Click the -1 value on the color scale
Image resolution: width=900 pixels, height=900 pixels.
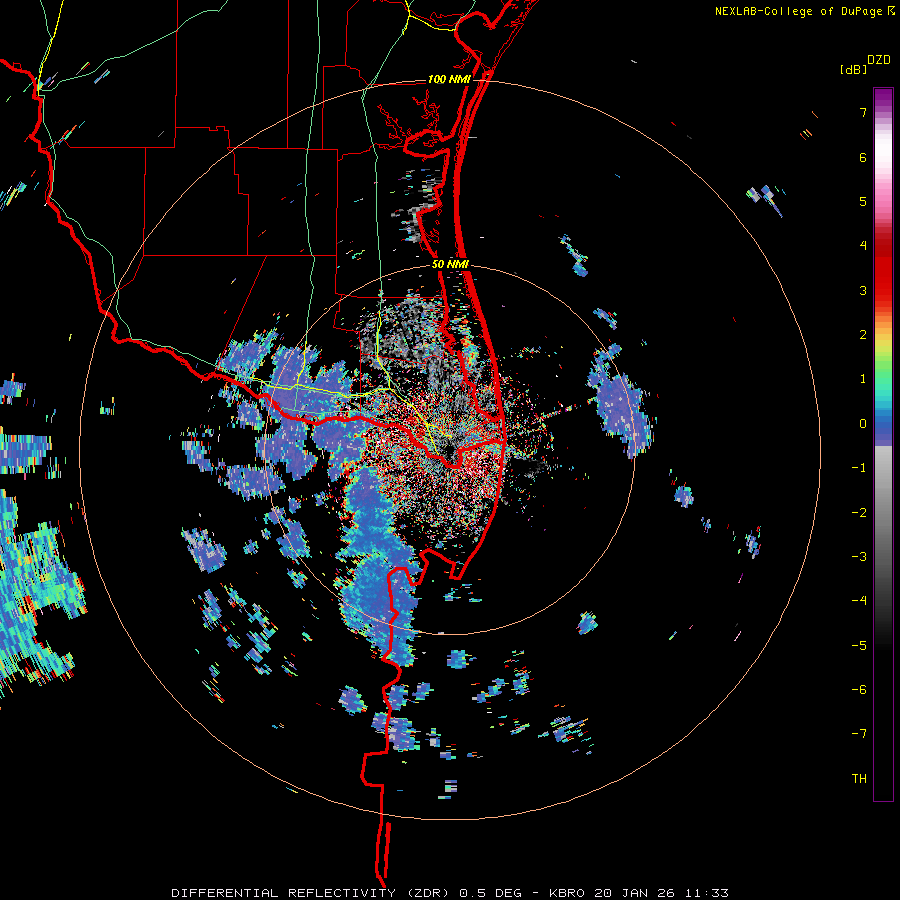(859, 468)
